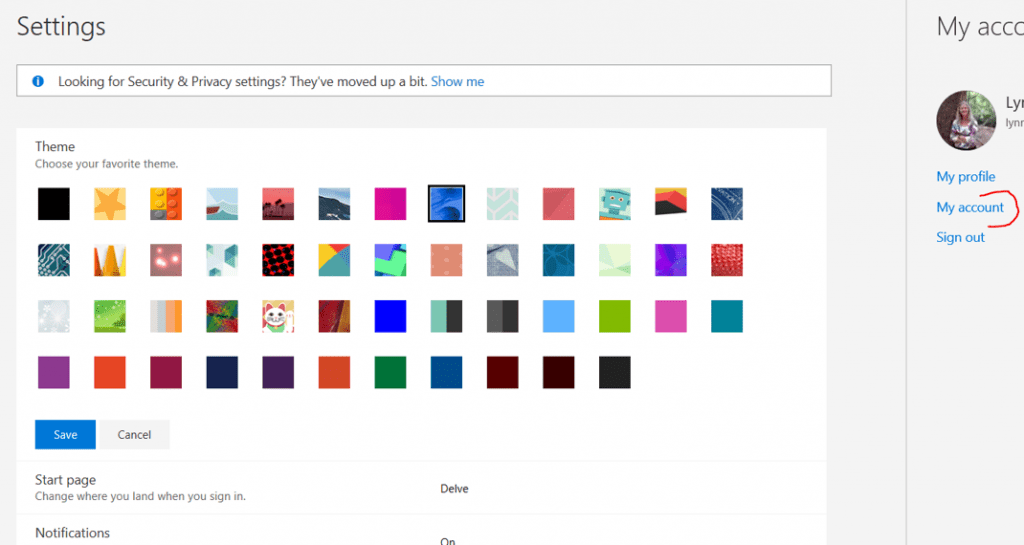Select the mint and charcoal split theme

447,316
